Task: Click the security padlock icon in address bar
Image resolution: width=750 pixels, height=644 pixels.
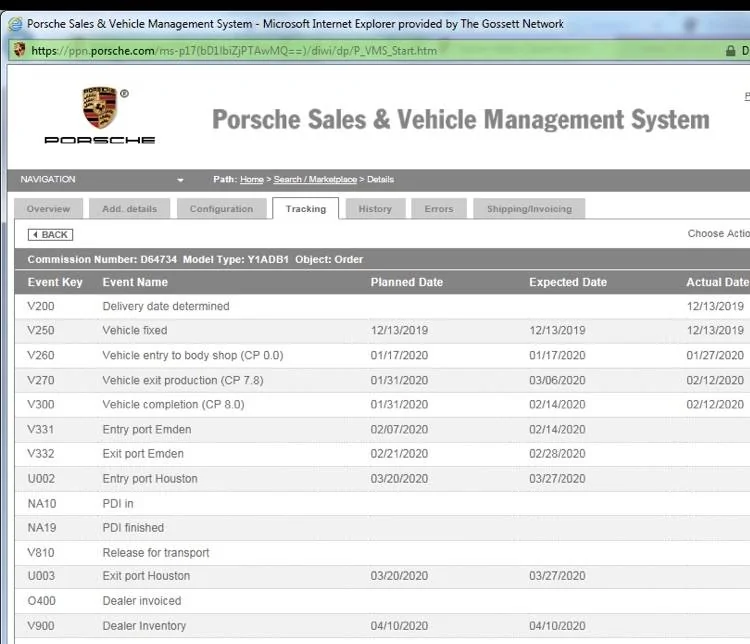Action: tap(730, 51)
